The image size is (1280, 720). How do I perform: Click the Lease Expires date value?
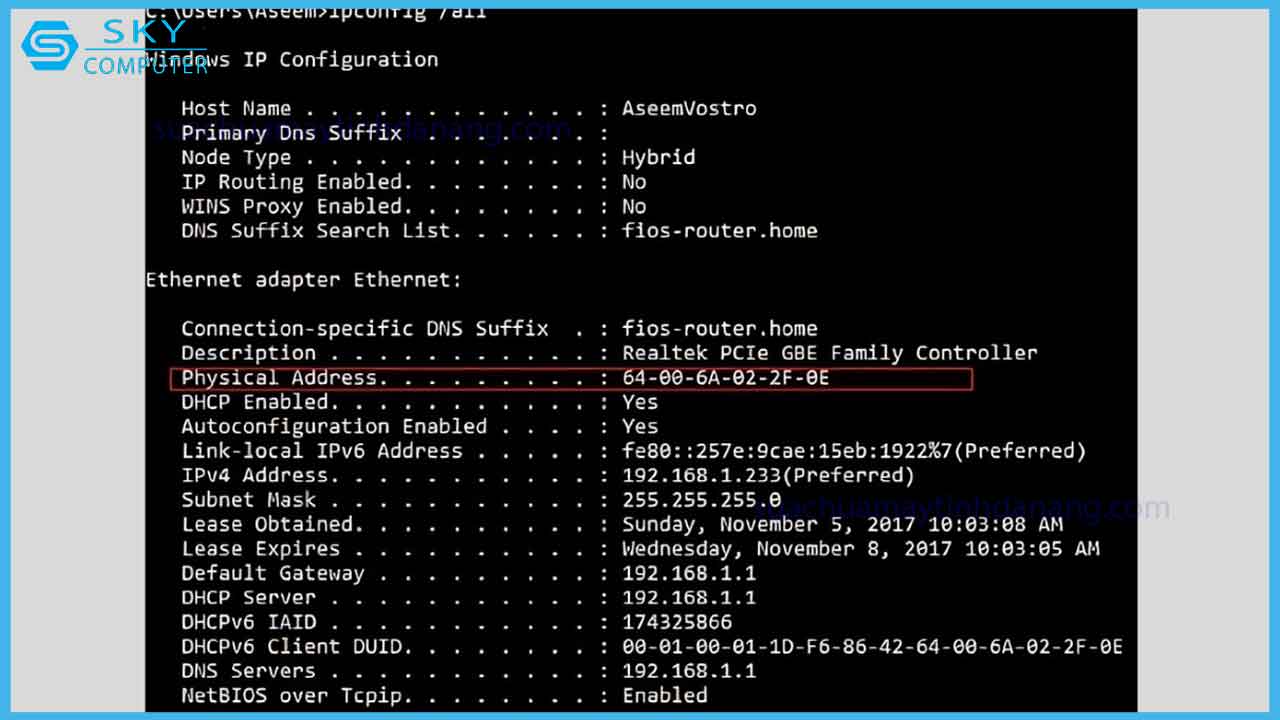pos(860,548)
